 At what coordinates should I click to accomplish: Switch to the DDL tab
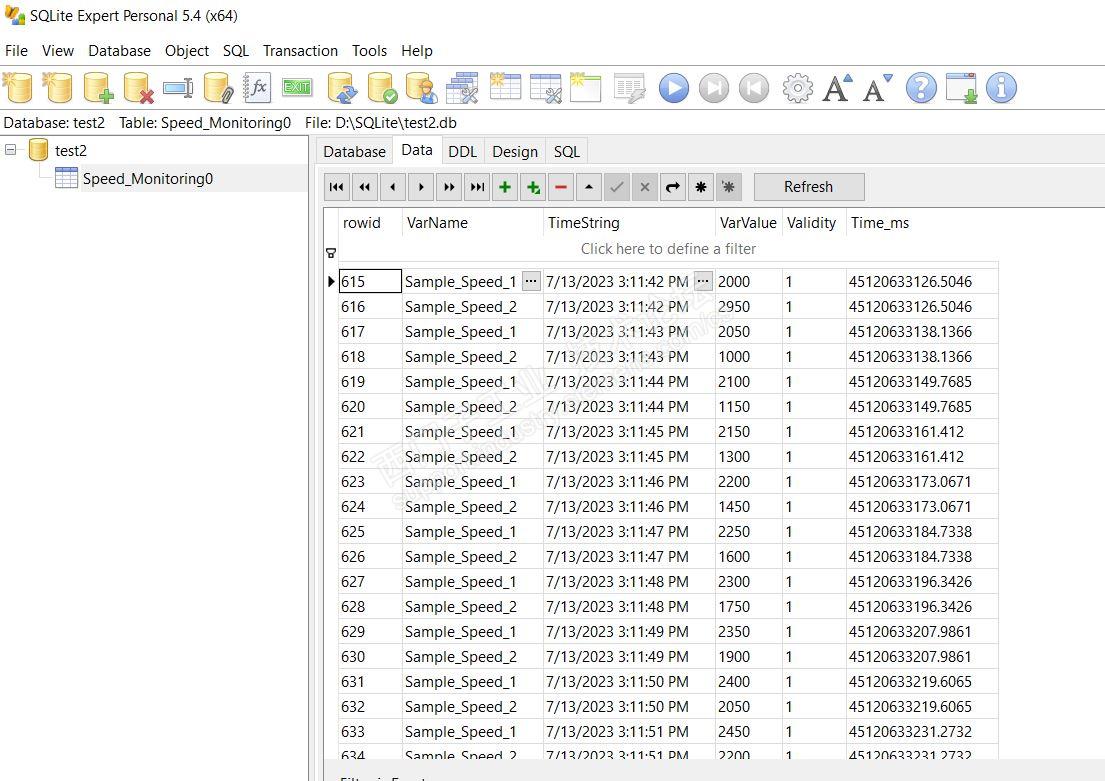point(462,152)
